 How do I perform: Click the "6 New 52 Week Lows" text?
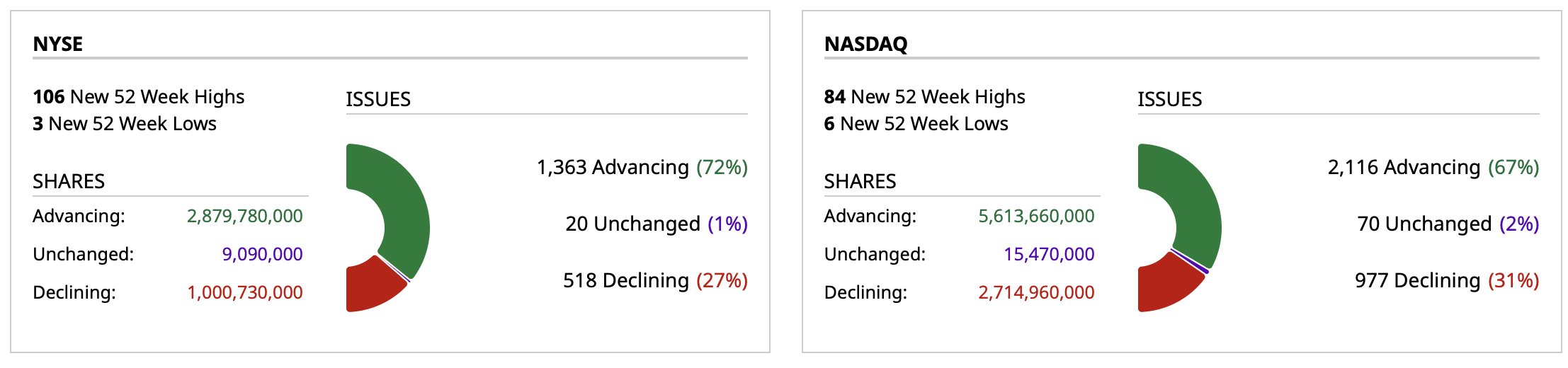[x=916, y=124]
